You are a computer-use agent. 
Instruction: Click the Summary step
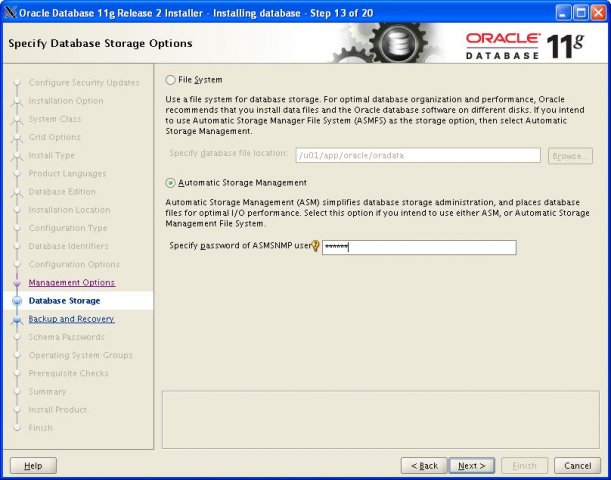pyautogui.click(x=47, y=392)
